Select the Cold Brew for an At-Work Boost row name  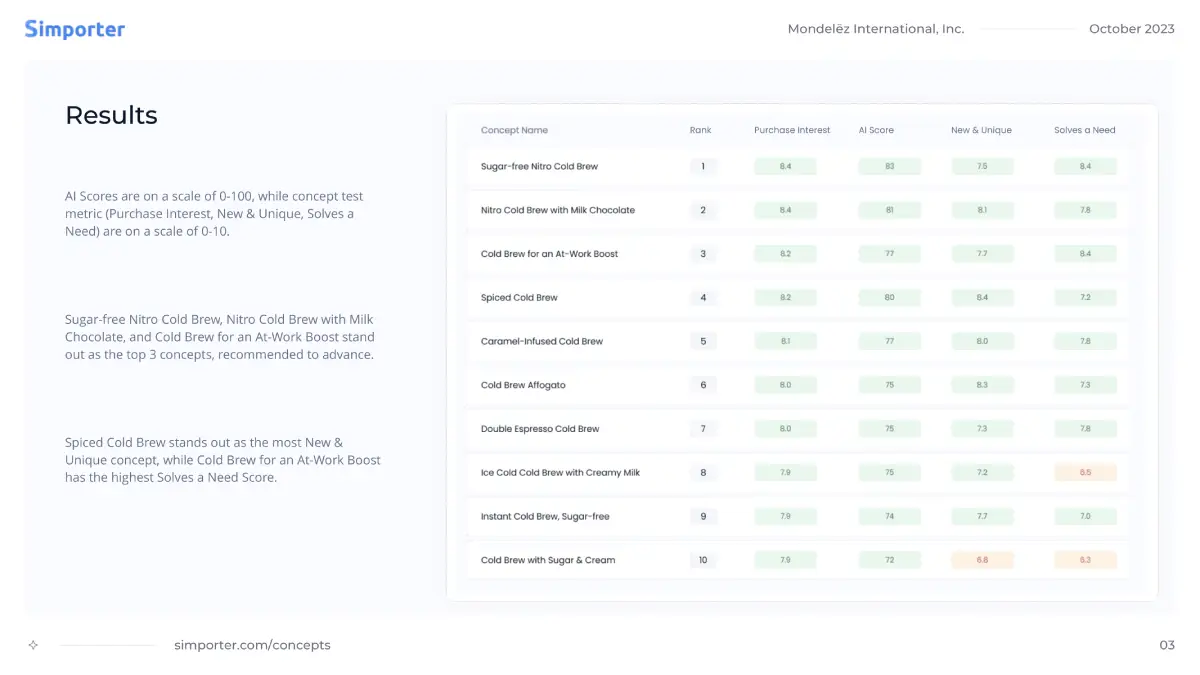[549, 254]
